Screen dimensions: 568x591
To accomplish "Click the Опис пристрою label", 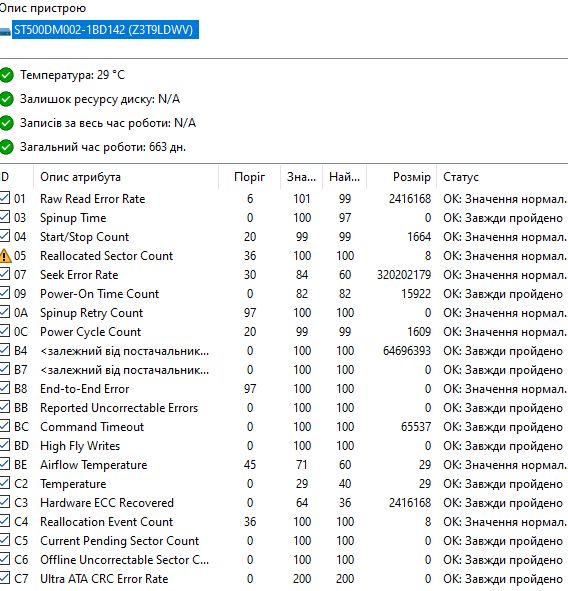I will (43, 8).
